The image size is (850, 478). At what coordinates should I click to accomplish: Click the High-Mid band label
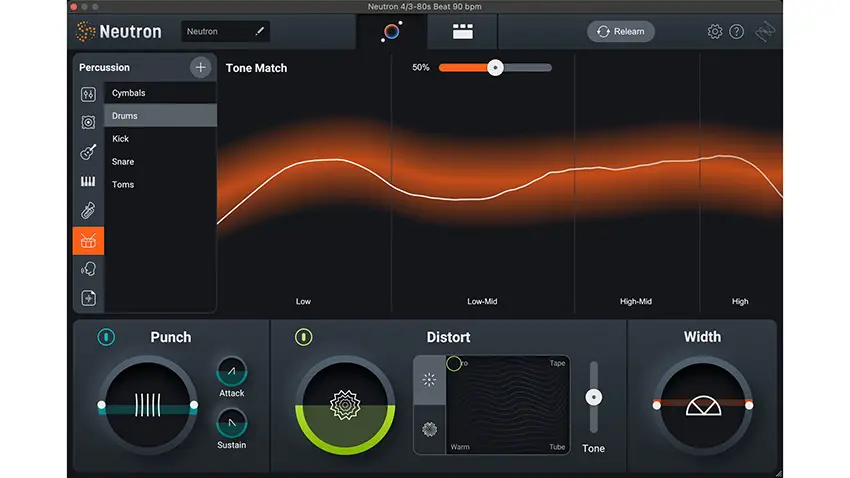(636, 301)
